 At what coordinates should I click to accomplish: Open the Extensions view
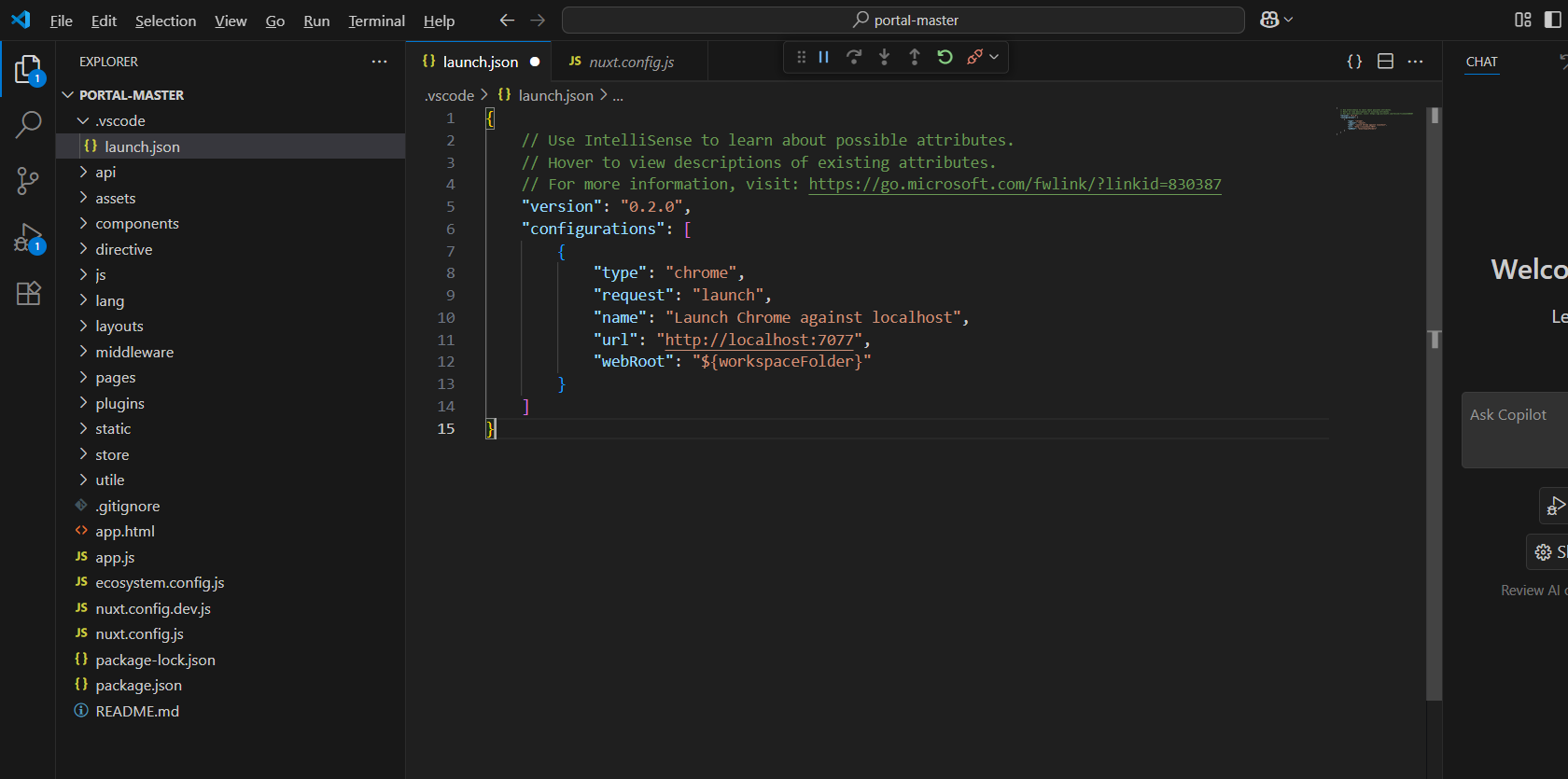[28, 294]
